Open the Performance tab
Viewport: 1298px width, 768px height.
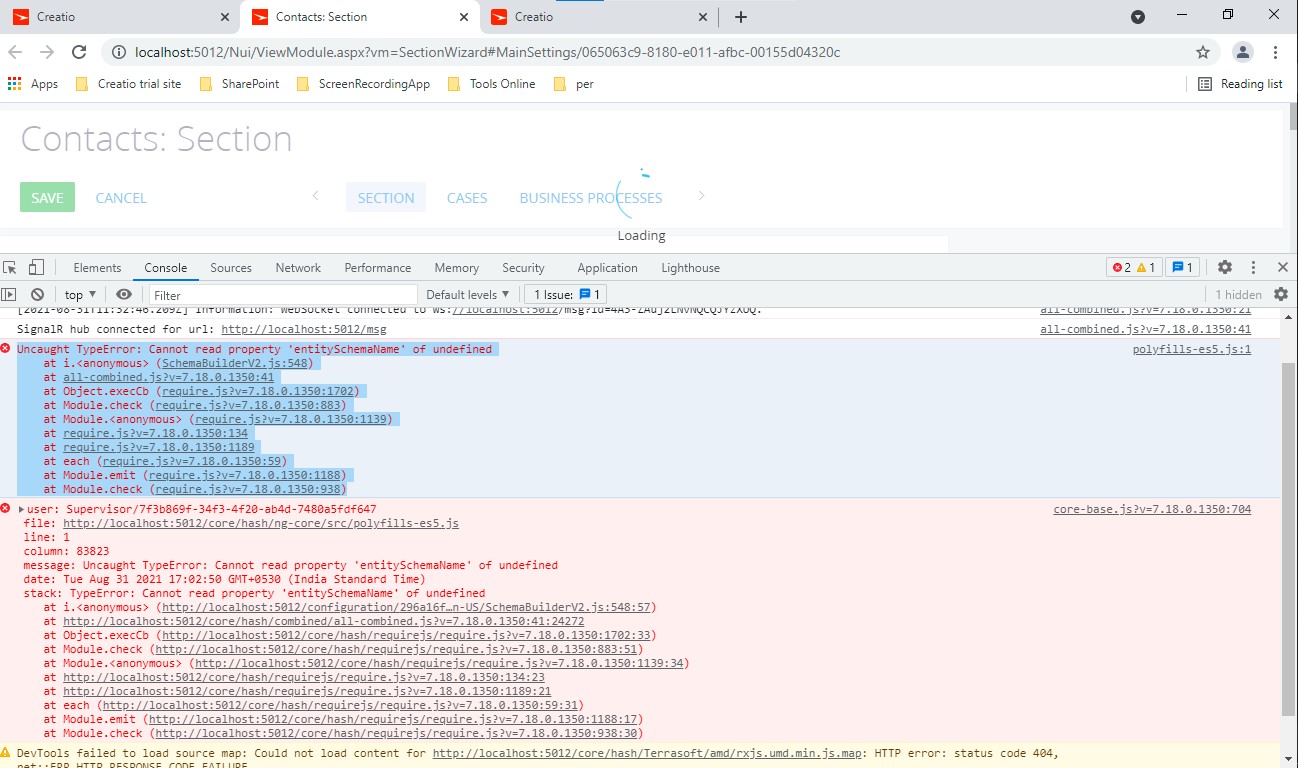tap(378, 267)
